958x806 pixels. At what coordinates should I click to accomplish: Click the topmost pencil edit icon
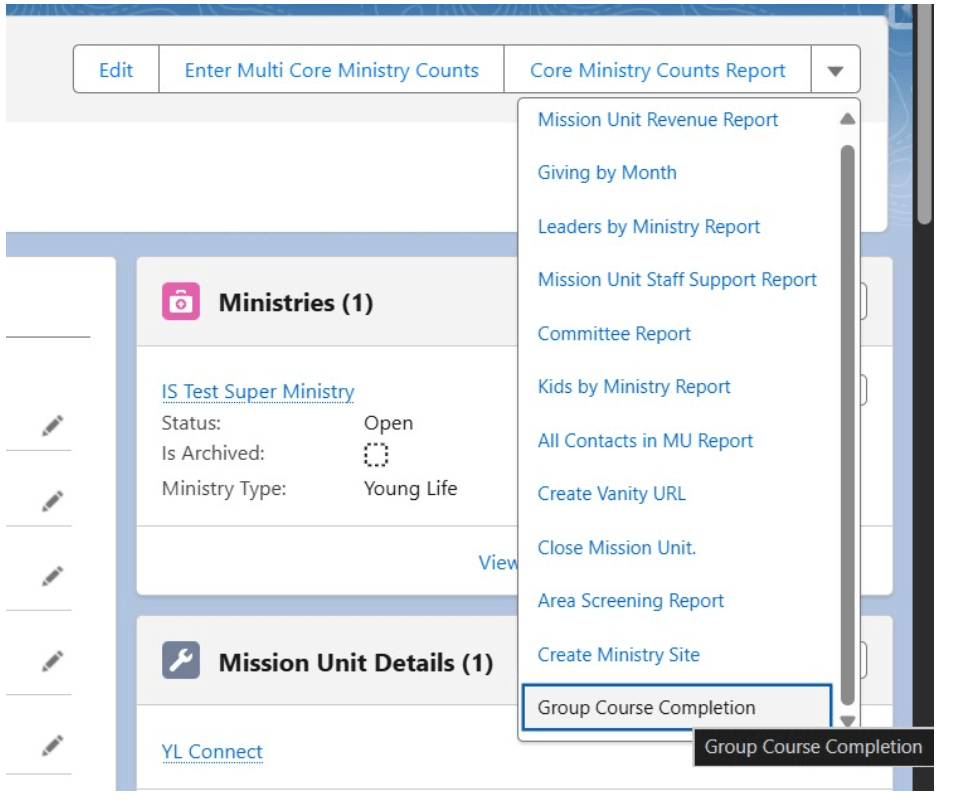click(x=53, y=426)
